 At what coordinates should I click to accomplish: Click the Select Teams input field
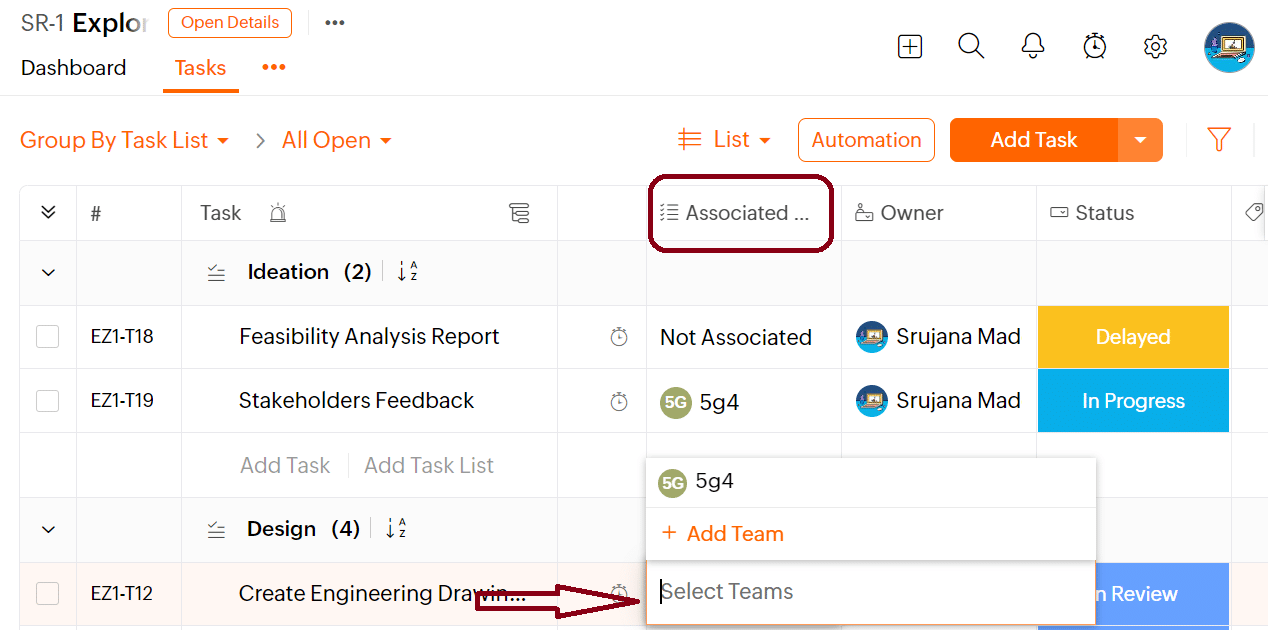click(871, 592)
